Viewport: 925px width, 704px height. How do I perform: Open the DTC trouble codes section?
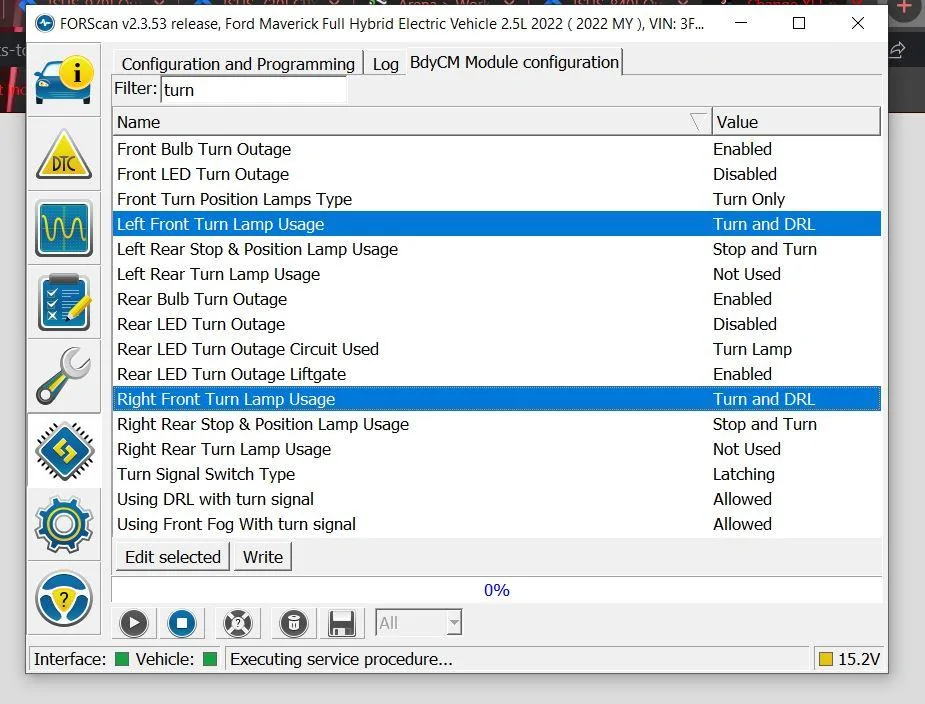[64, 155]
